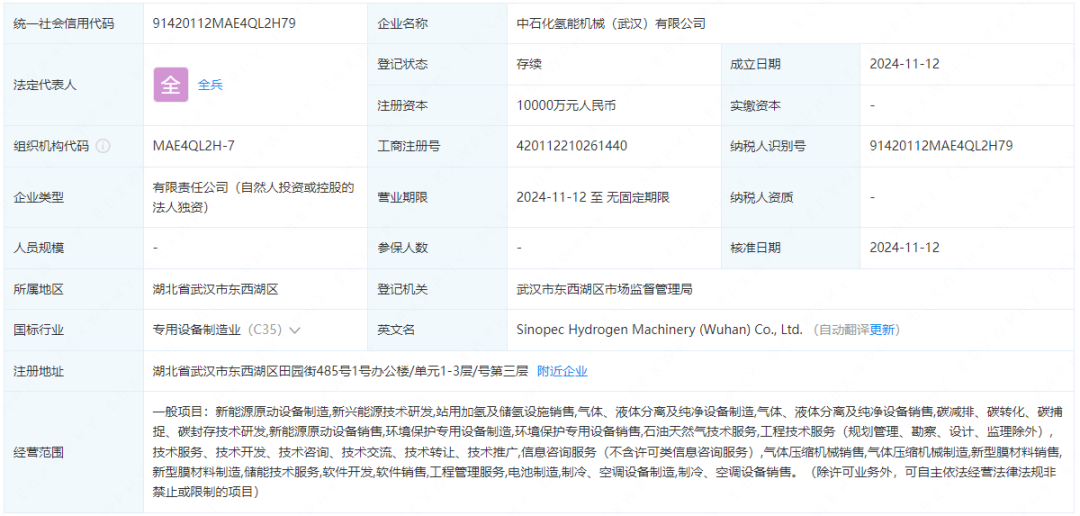Click the 人员规模 label cell

[x=74, y=248]
